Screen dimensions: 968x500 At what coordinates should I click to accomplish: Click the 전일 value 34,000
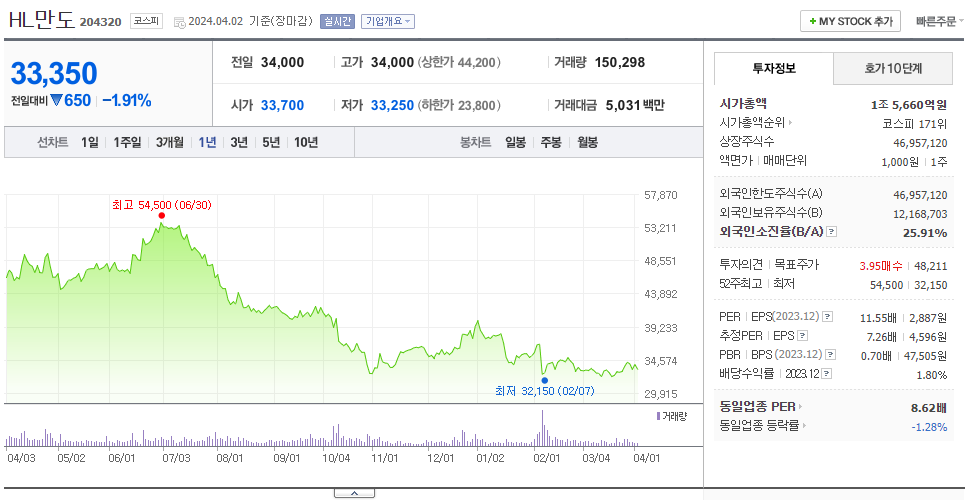(x=282, y=62)
